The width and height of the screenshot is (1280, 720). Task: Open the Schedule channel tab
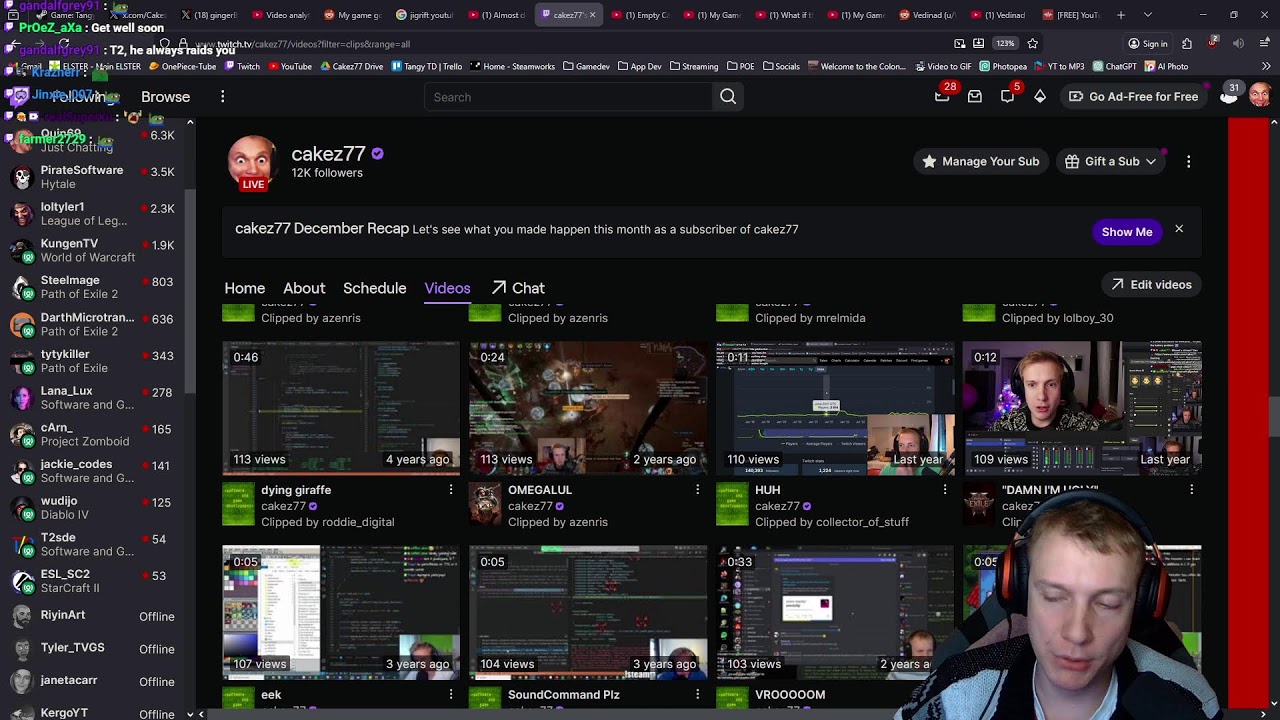375,288
